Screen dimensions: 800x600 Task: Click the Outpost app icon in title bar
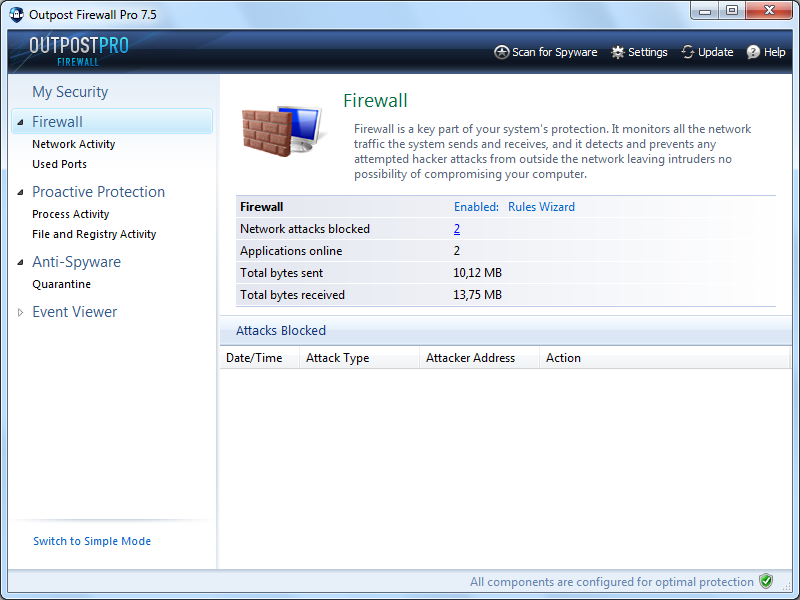click(16, 15)
